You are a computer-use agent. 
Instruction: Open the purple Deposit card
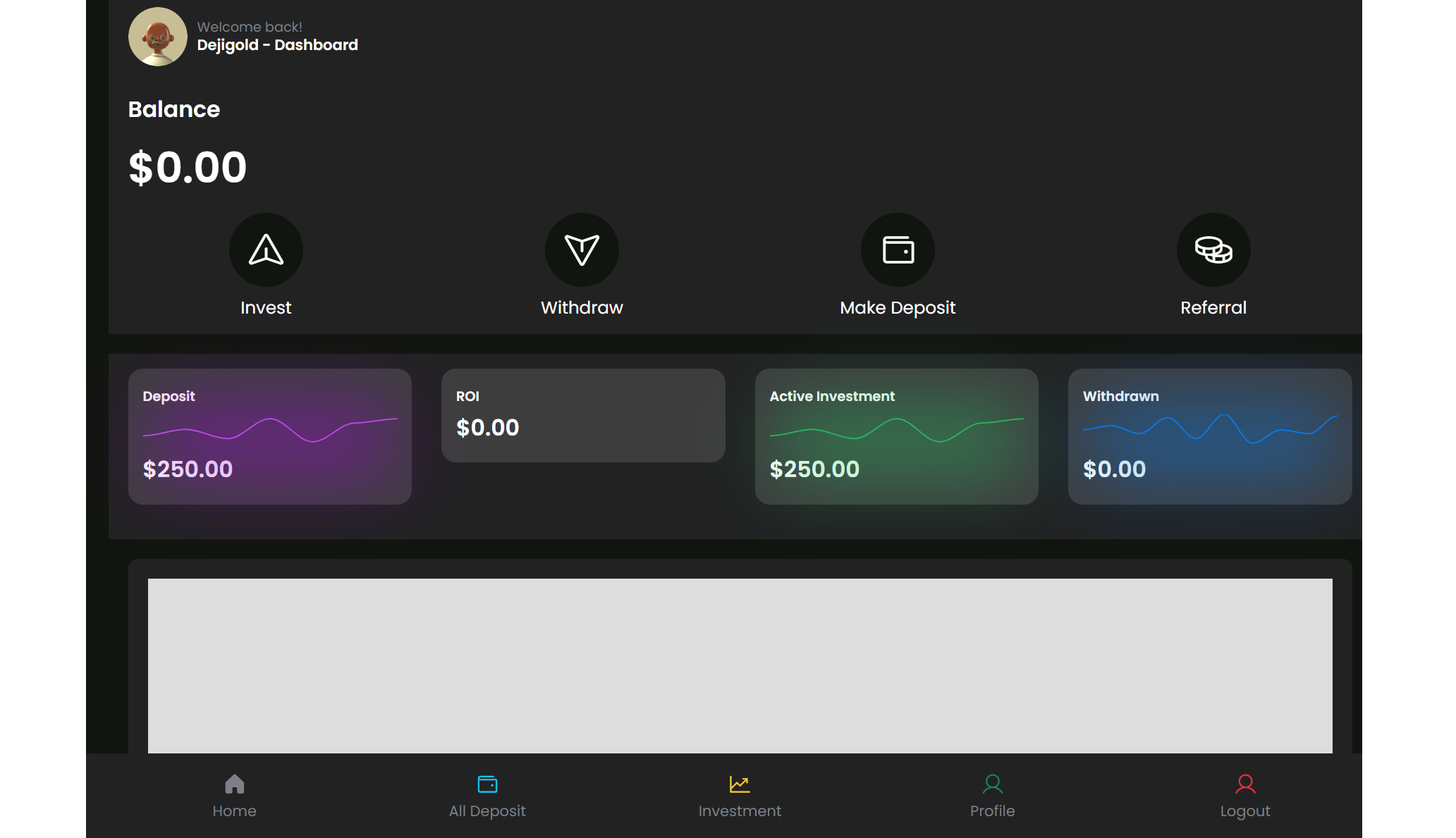[x=269, y=436]
